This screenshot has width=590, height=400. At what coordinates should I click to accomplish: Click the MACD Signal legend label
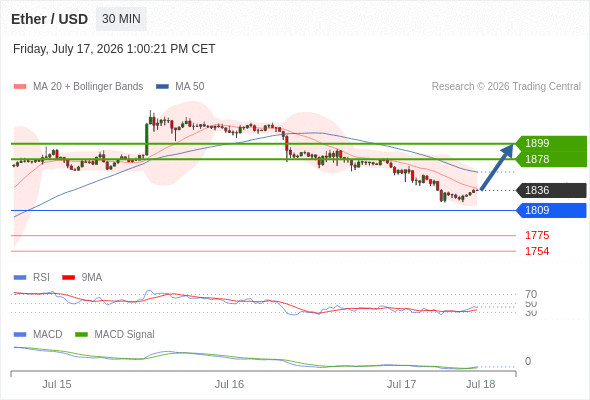124,335
